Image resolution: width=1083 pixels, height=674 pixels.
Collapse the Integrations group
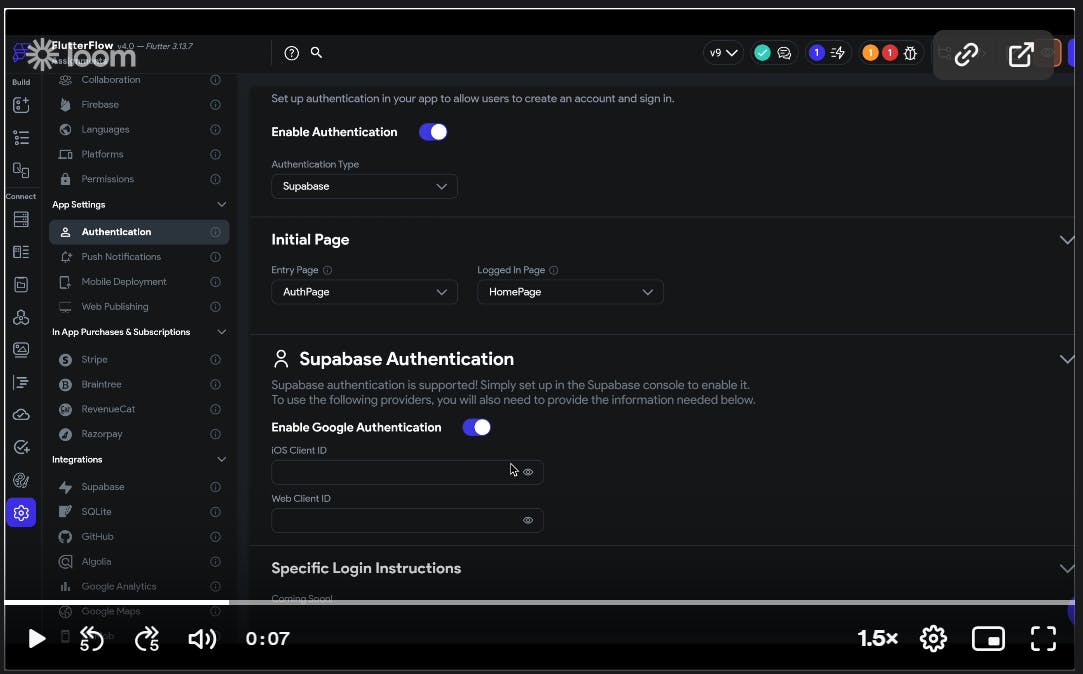point(222,459)
